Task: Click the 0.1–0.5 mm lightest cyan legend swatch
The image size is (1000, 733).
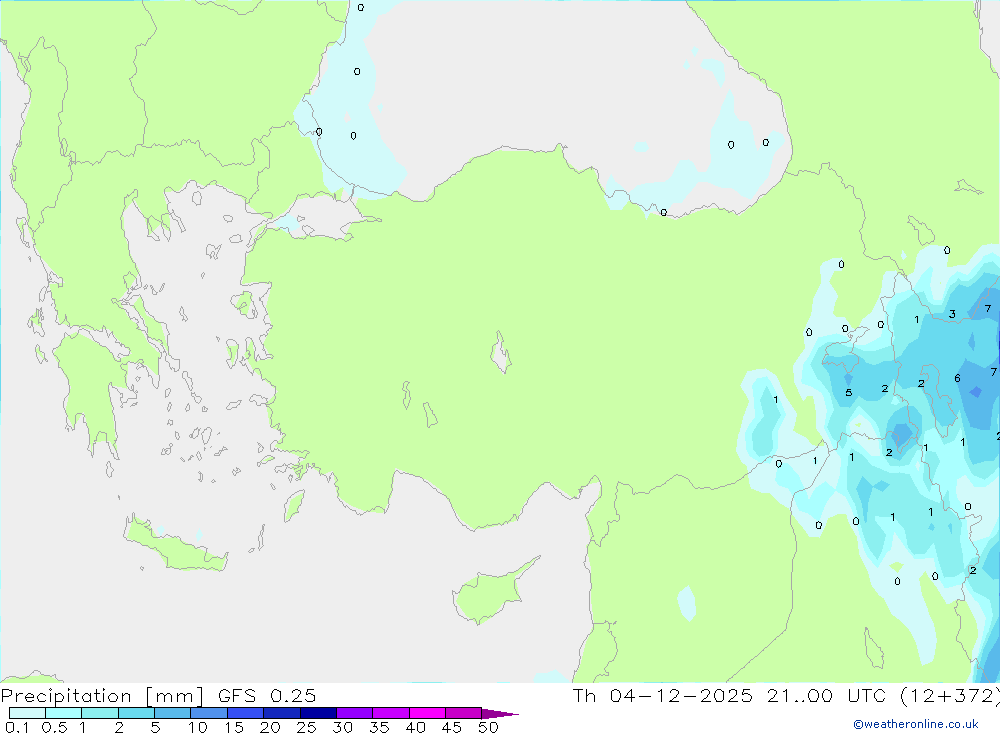Action: 27,713
